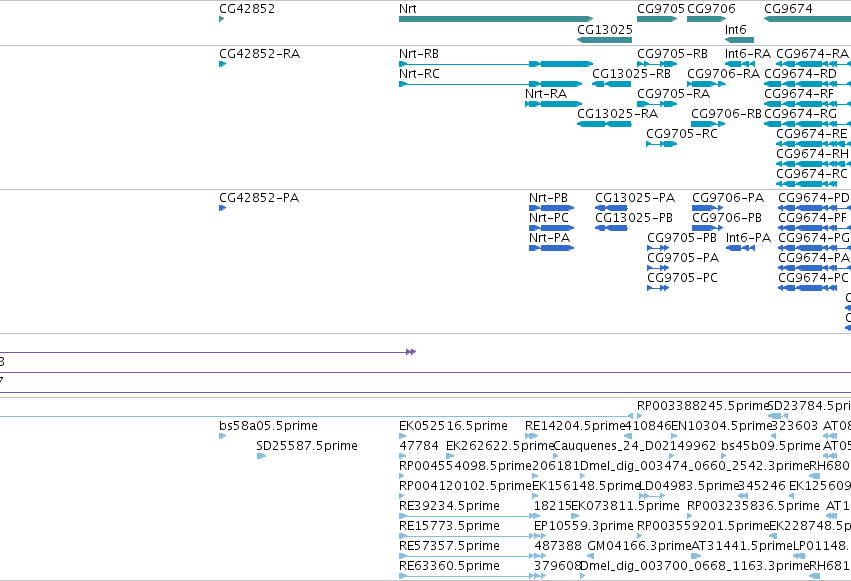Select the Nrt-PA protein feature
The height and width of the screenshot is (581, 851).
click(551, 248)
